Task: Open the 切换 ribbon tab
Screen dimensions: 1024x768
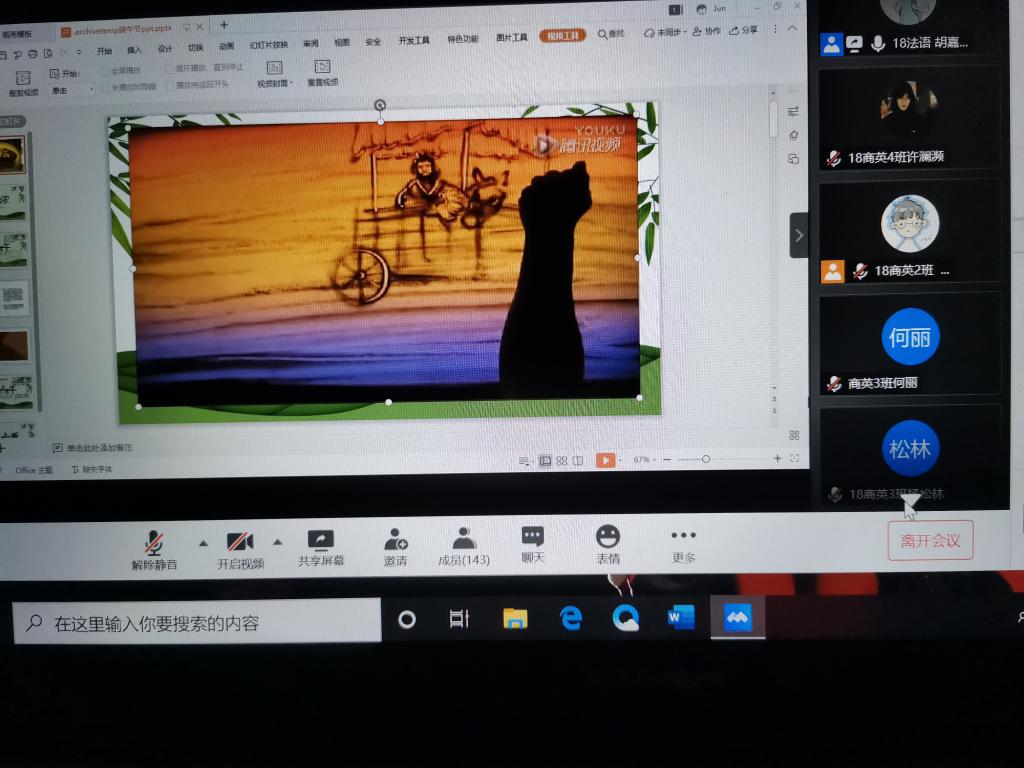Action: click(x=195, y=47)
